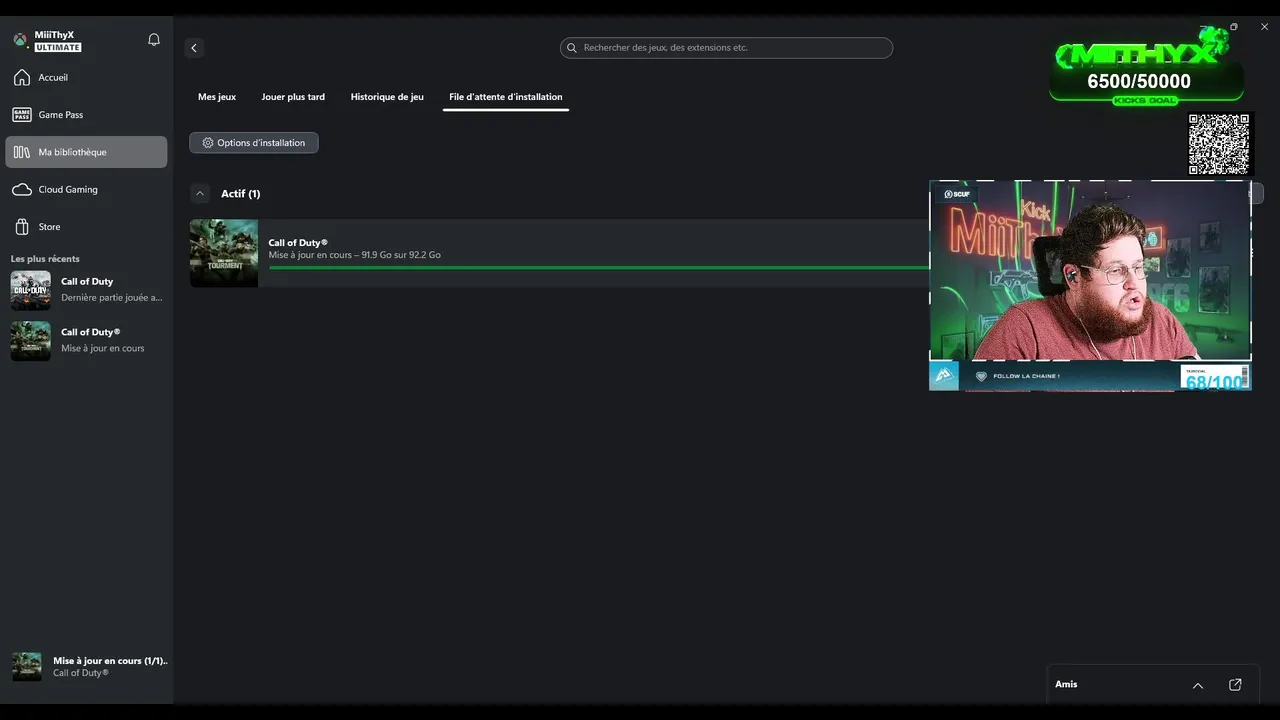1280x720 pixels.
Task: Pop out the Amis panel
Action: coord(1235,685)
